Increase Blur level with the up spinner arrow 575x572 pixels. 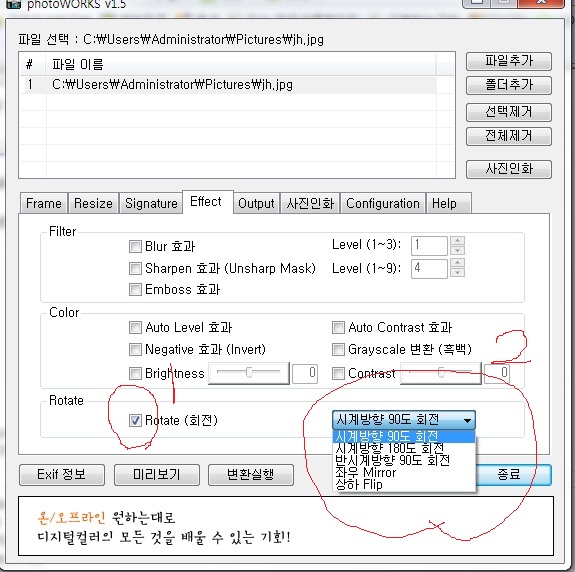click(457, 241)
